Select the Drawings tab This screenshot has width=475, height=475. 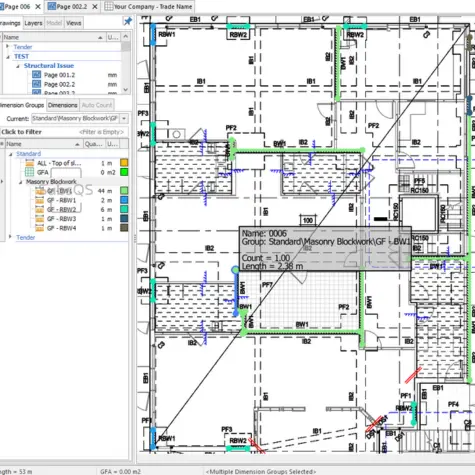coord(10,23)
